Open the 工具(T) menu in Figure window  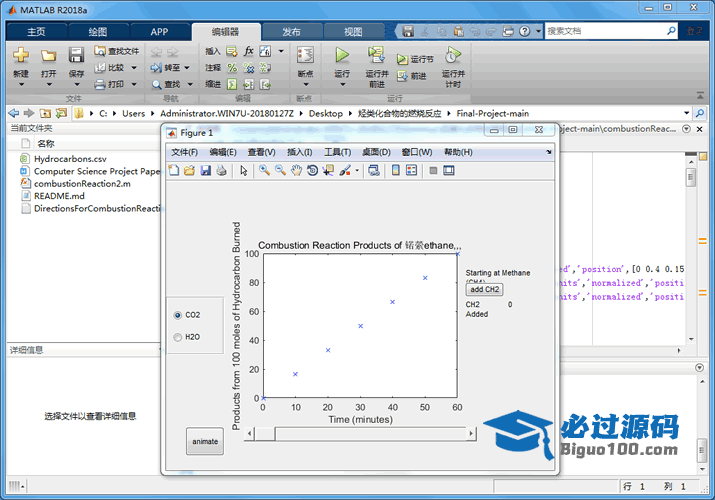pos(339,152)
